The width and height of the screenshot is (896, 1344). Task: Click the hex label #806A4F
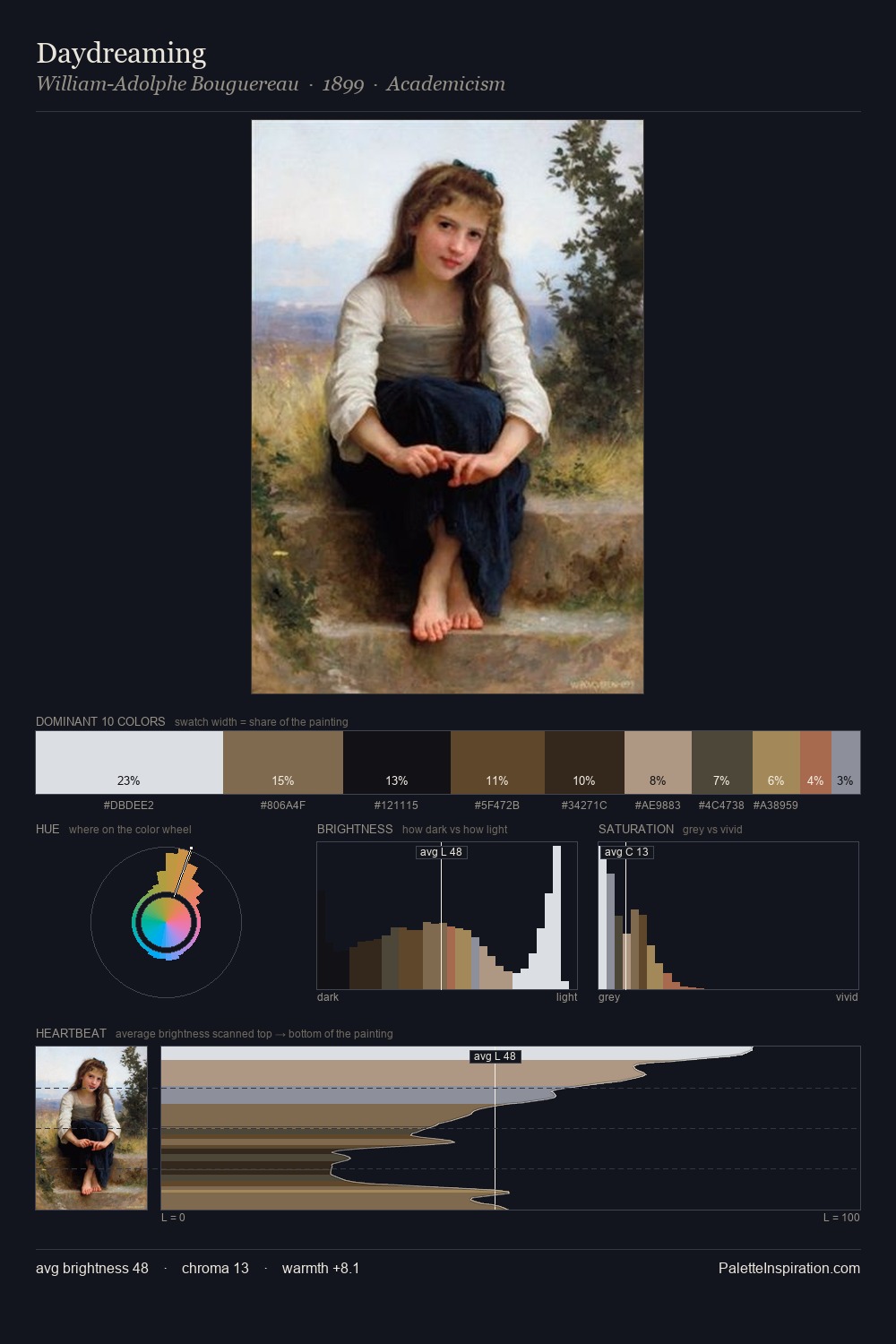pyautogui.click(x=283, y=806)
